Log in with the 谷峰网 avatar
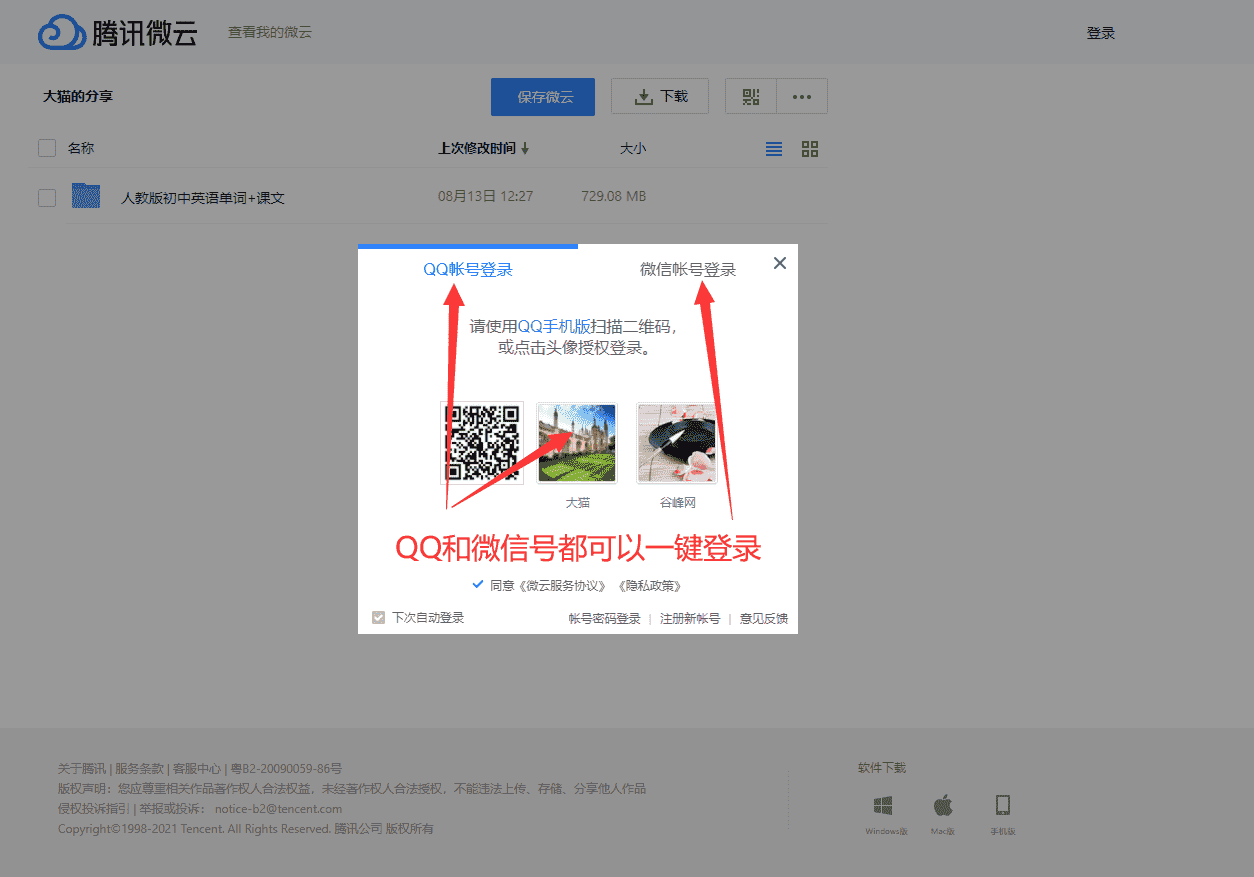This screenshot has height=877, width=1254. click(677, 443)
